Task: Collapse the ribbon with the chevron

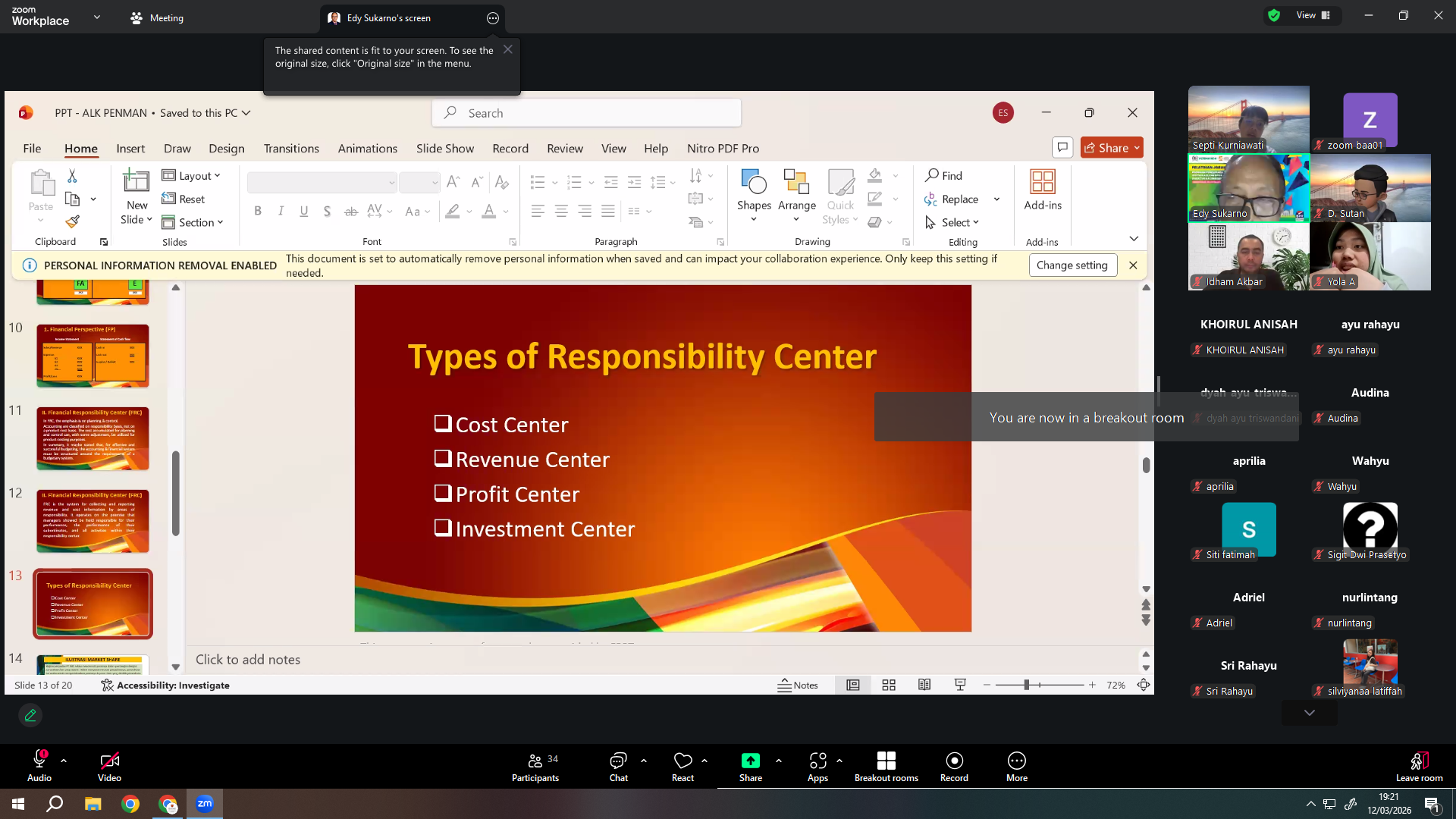Action: pyautogui.click(x=1134, y=239)
